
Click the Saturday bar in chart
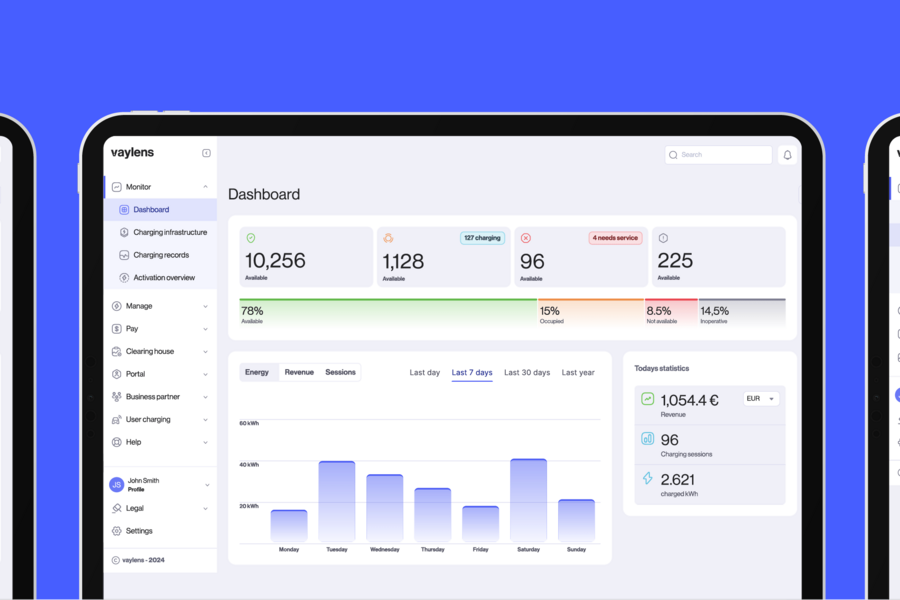(529, 501)
